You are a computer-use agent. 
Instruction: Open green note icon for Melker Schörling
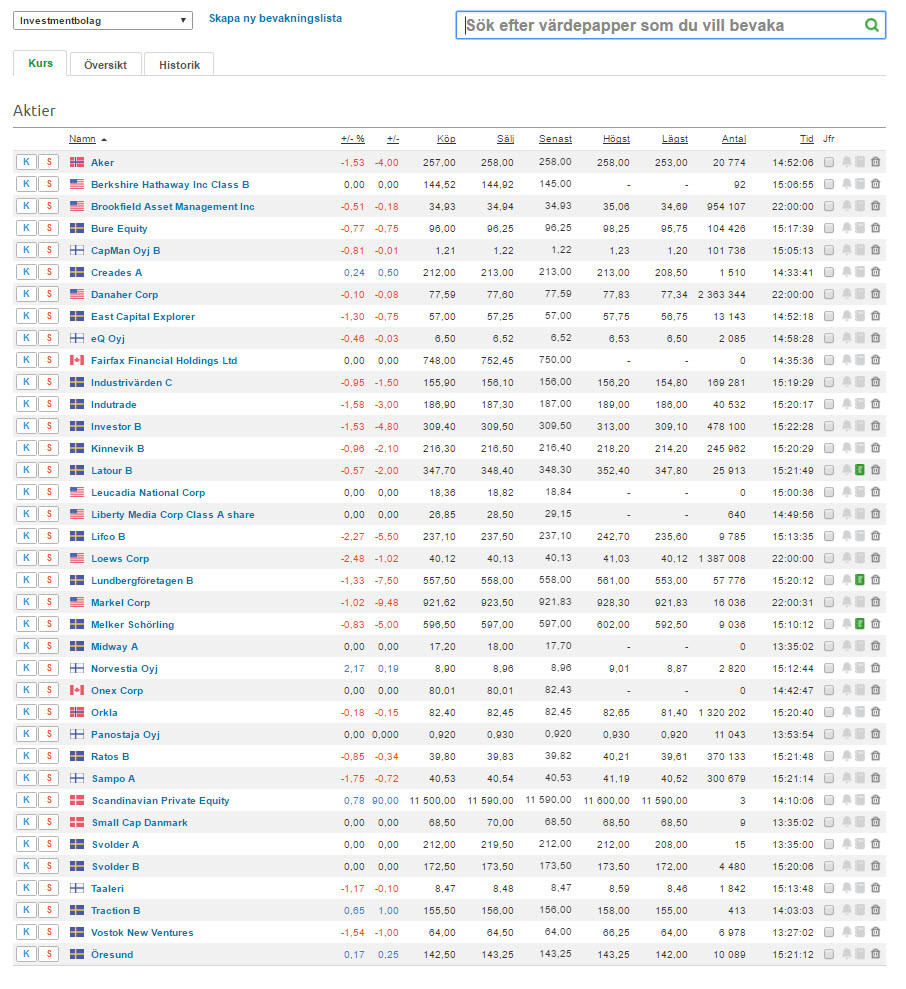pyautogui.click(x=860, y=624)
